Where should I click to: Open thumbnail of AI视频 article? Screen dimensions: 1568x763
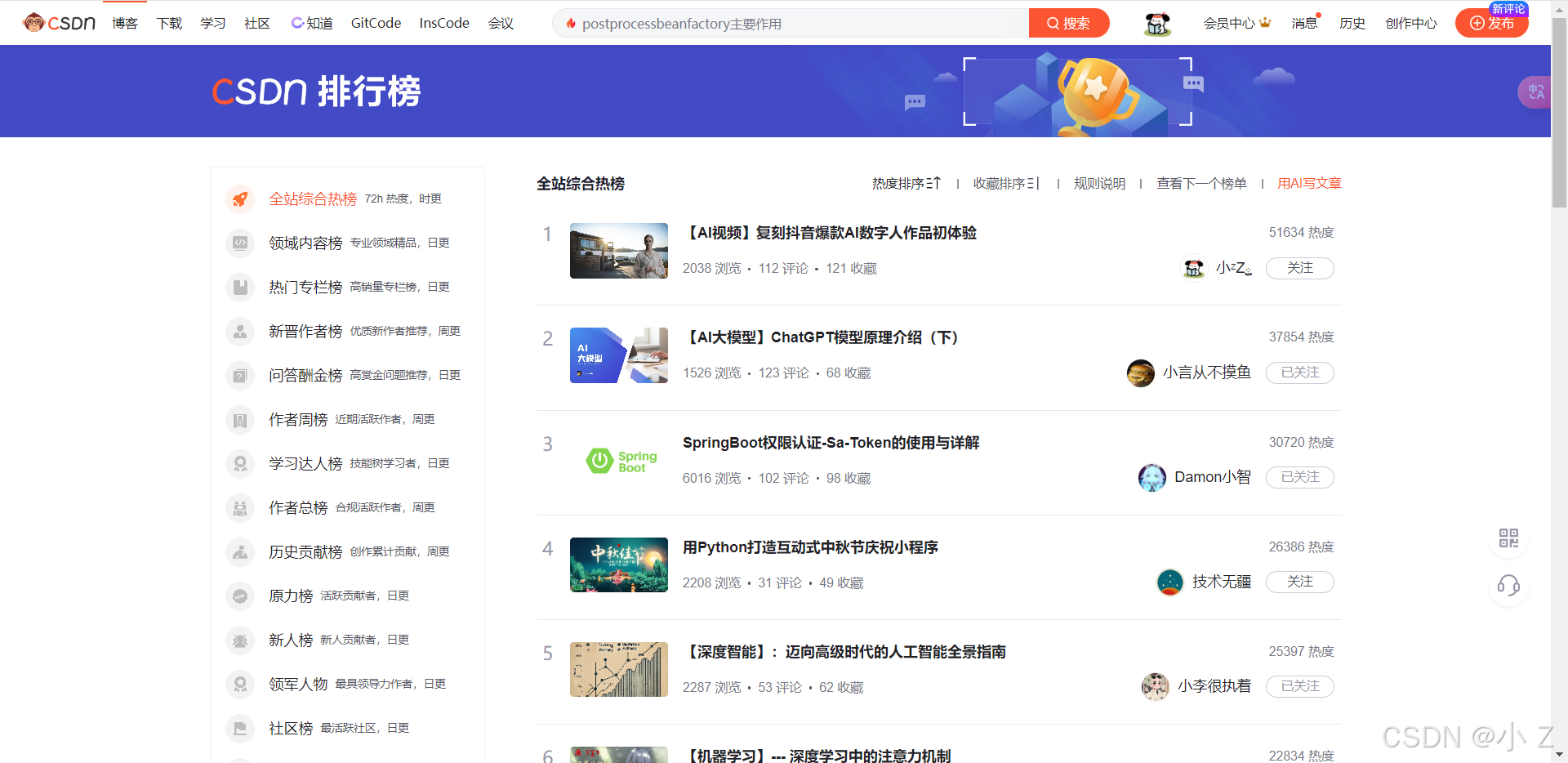click(x=619, y=251)
